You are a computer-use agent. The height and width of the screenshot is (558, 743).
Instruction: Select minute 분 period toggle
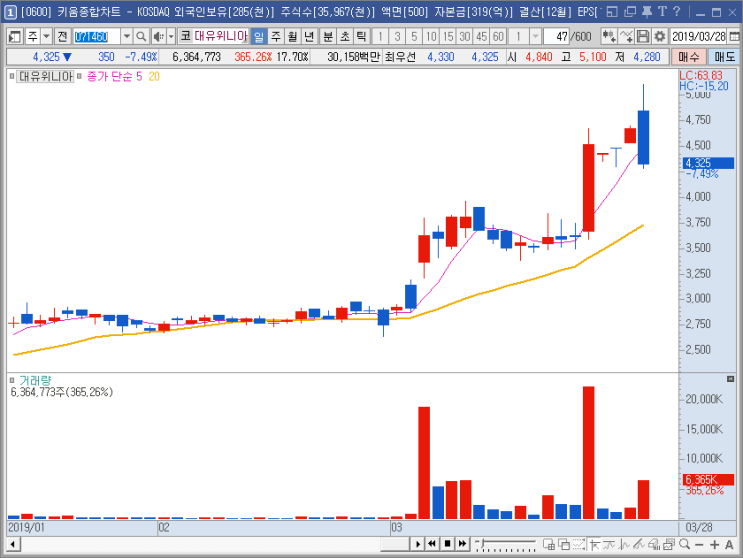[x=328, y=36]
